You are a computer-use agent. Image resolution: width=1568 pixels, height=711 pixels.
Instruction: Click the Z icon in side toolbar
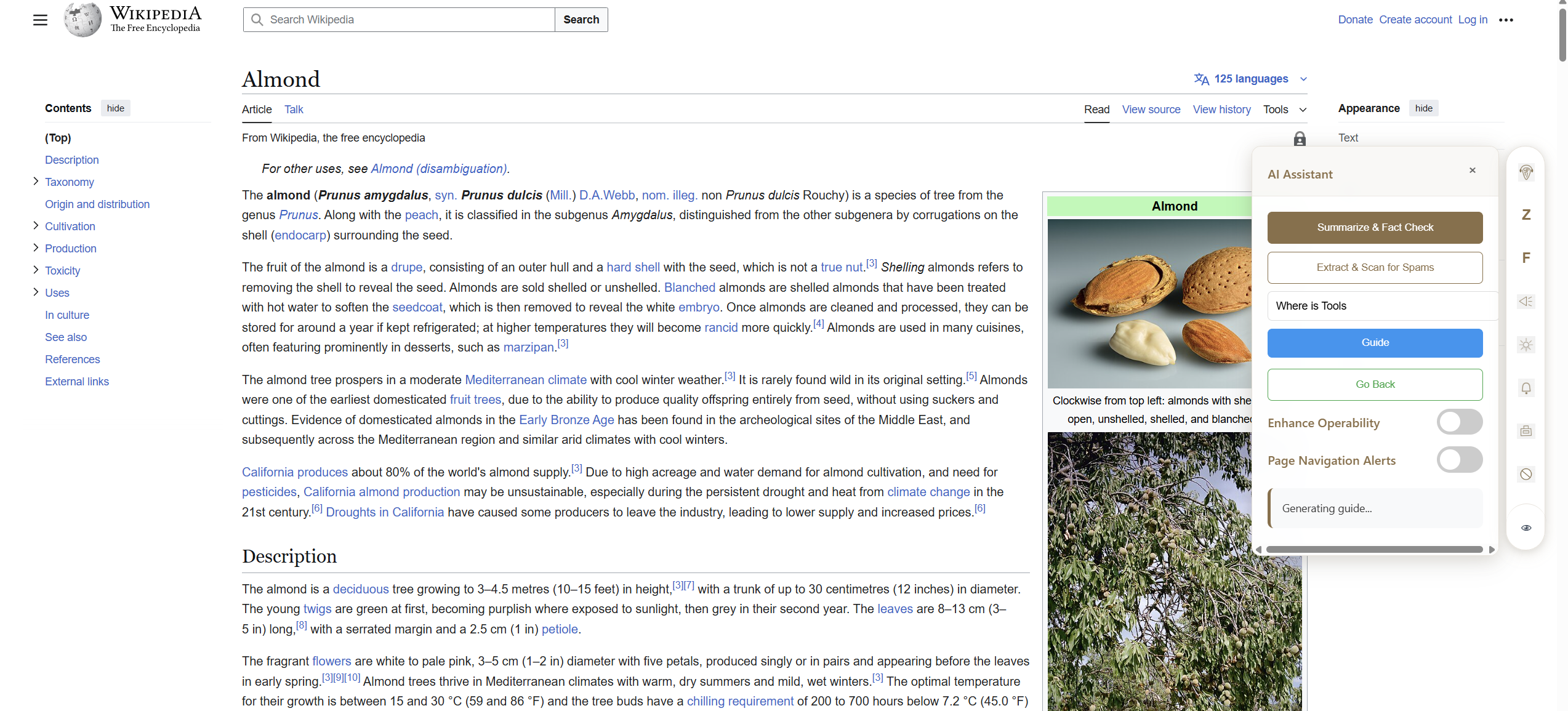point(1526,215)
